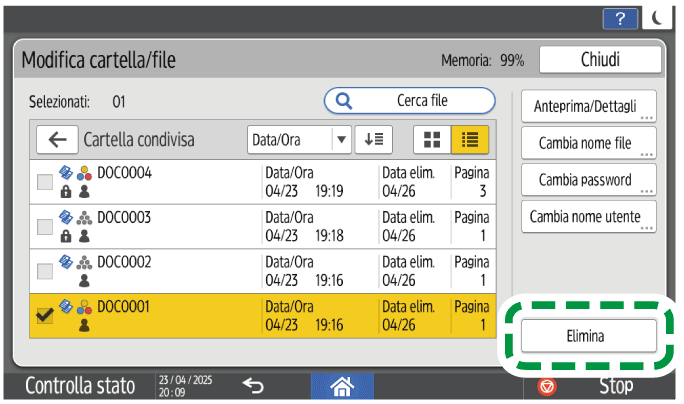Click Elimina to delete the file
684x404 pixels.
(588, 336)
